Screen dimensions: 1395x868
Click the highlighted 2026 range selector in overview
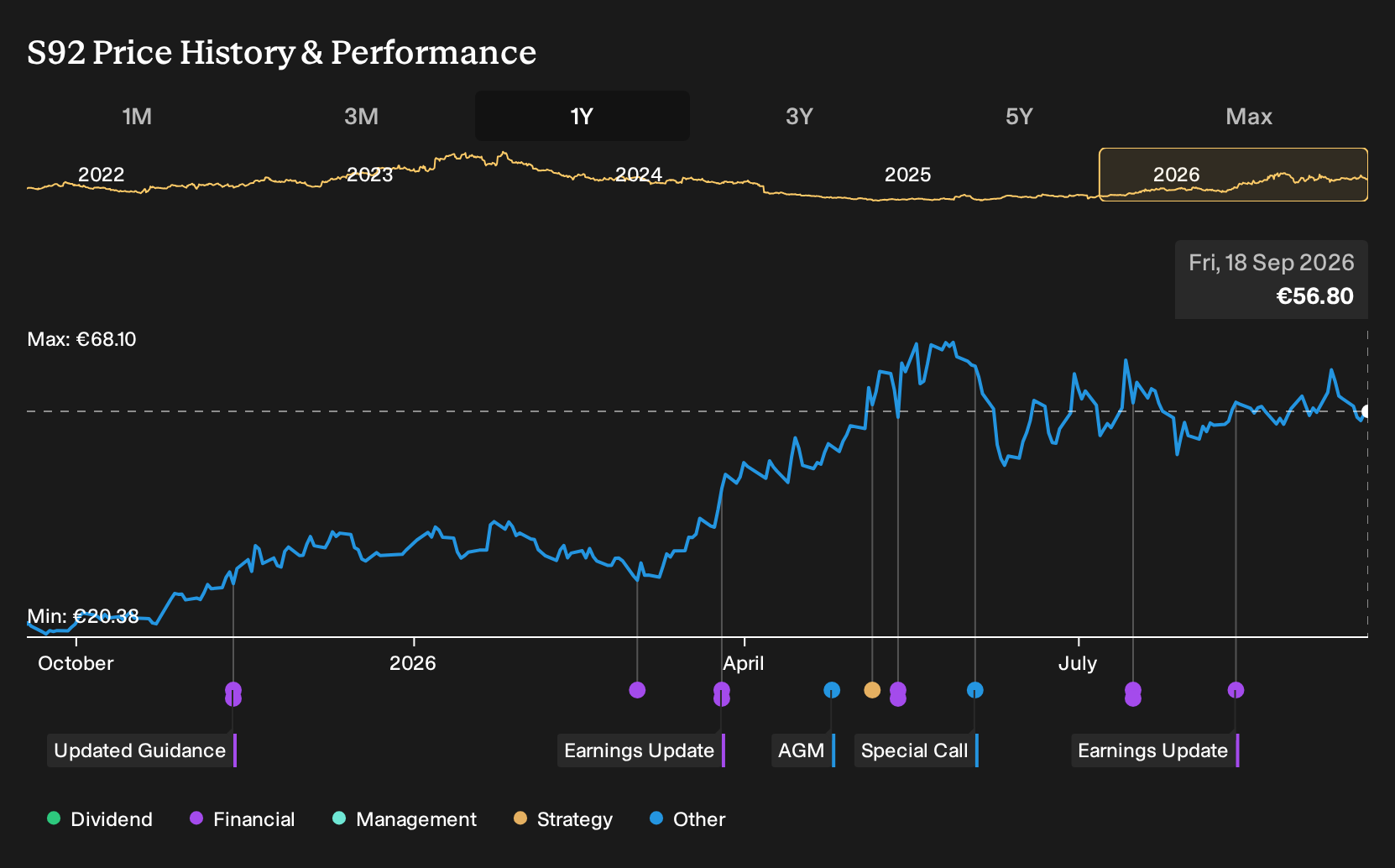(1233, 175)
